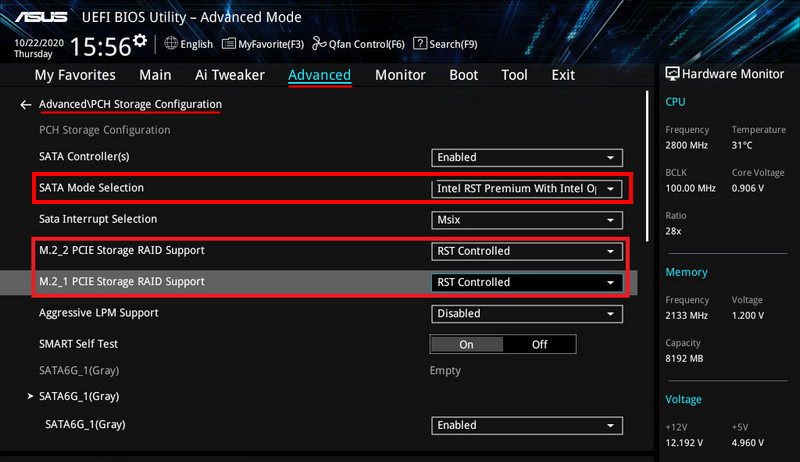
Task: Select the Advanced tab
Action: 319,75
